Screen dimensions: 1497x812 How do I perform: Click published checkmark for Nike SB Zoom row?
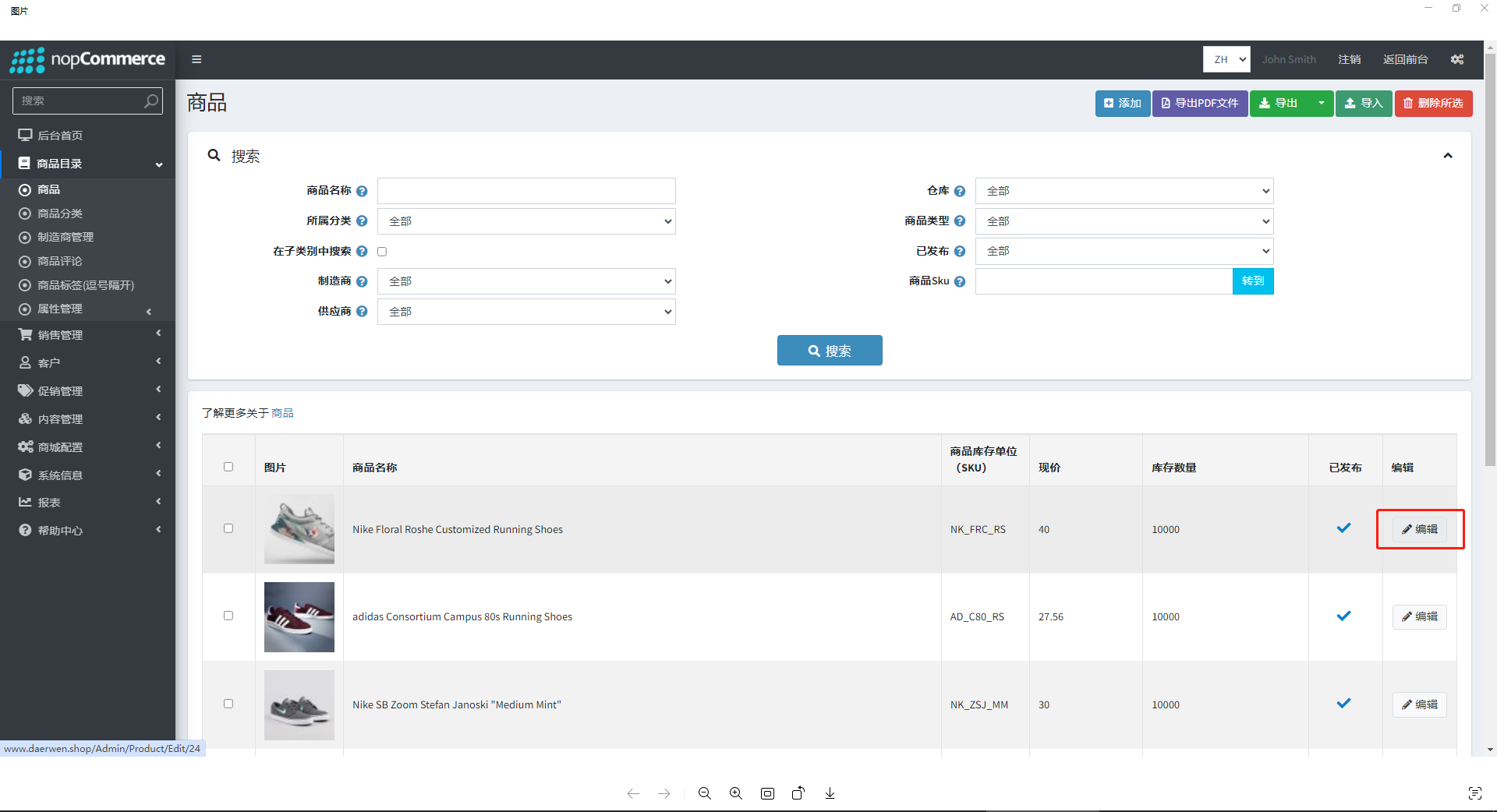tap(1344, 704)
